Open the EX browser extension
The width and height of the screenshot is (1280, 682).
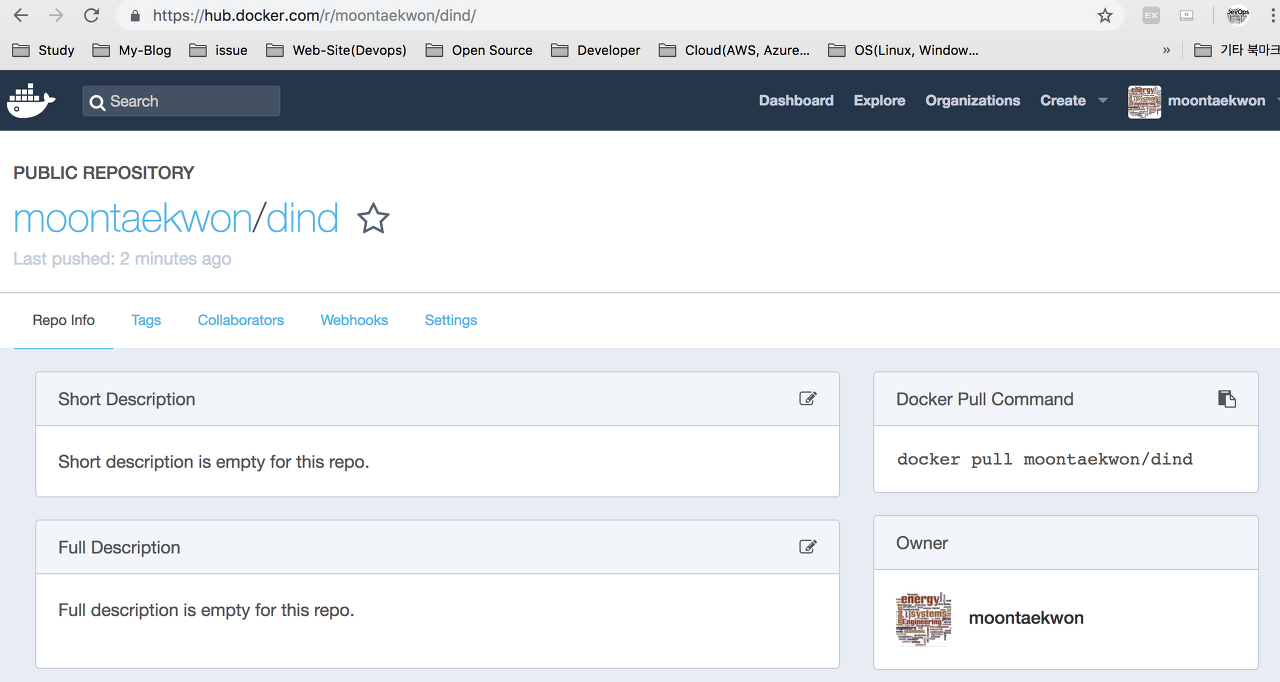(1151, 15)
